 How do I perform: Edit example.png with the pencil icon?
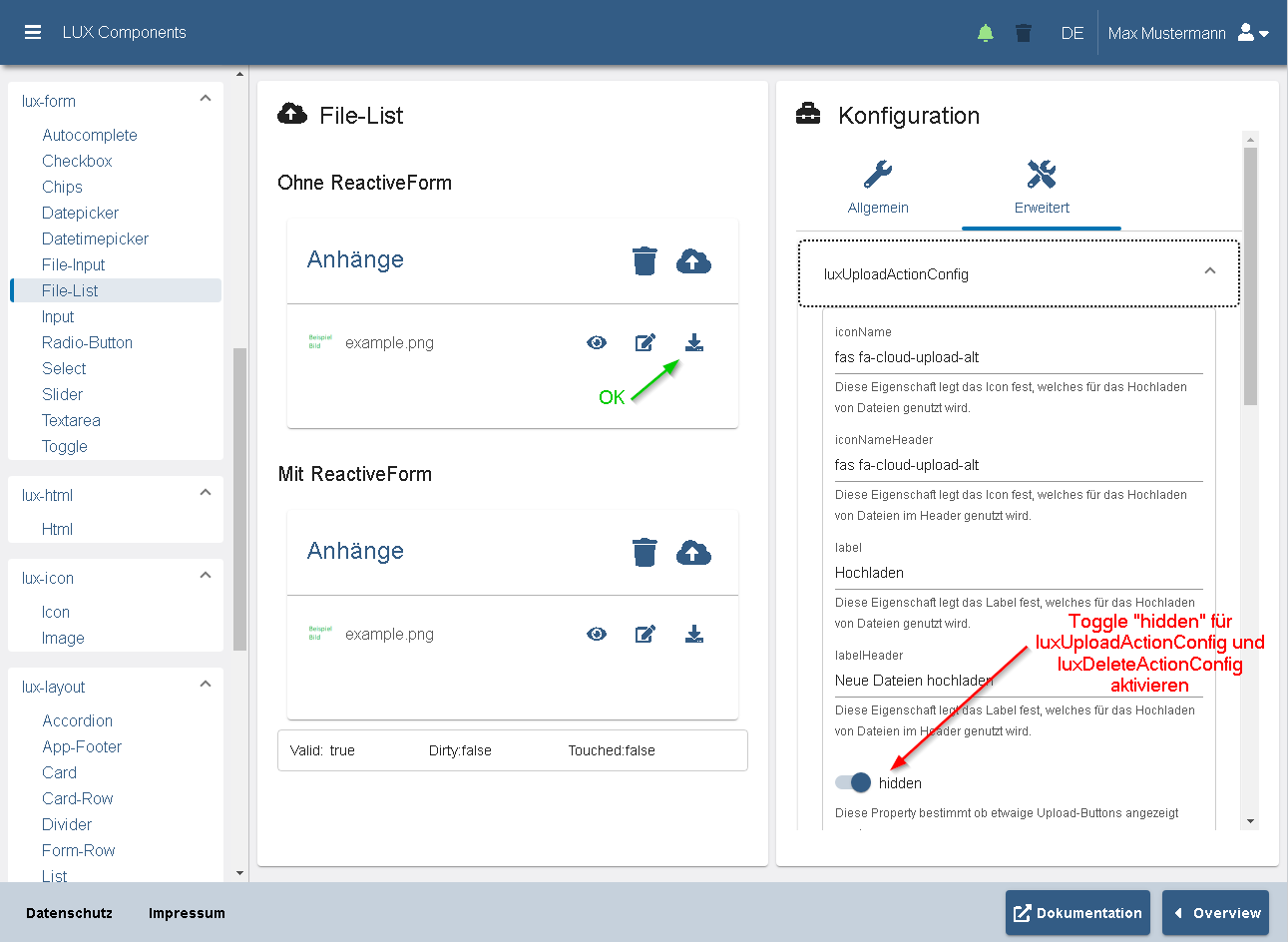pyautogui.click(x=645, y=342)
